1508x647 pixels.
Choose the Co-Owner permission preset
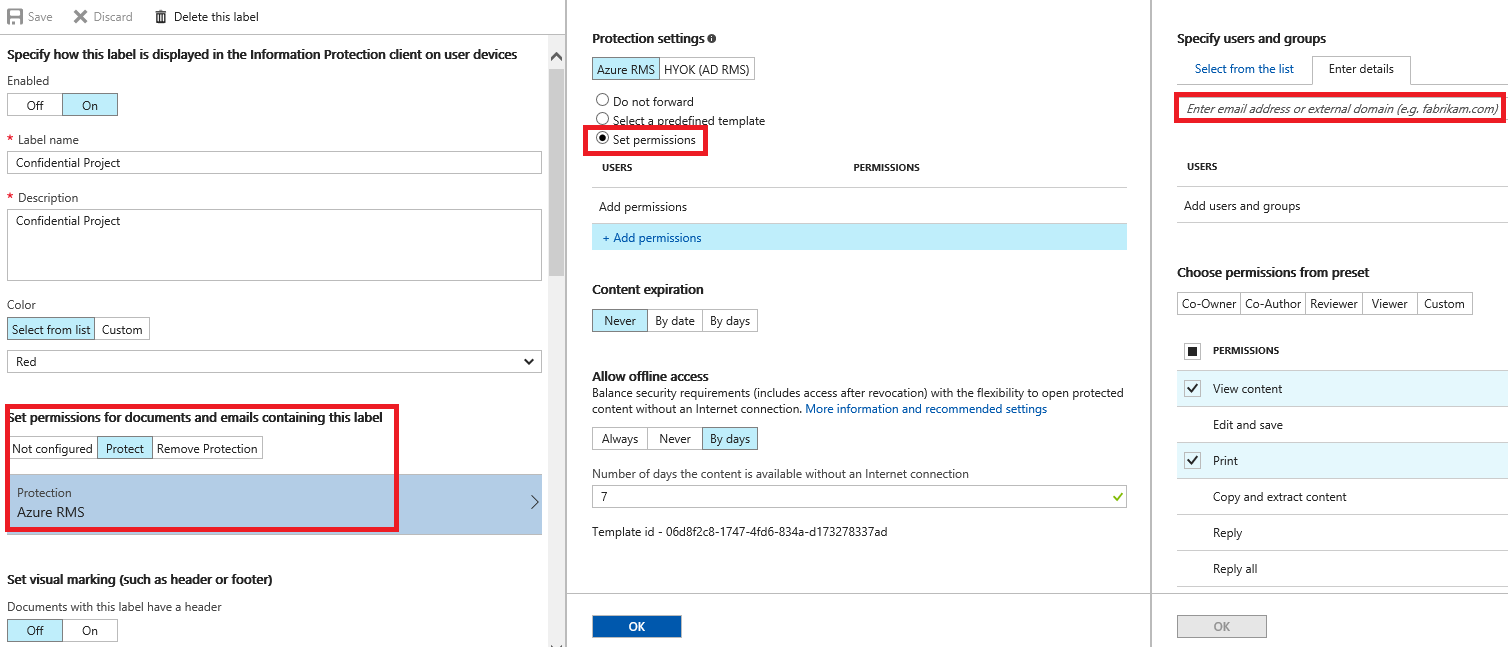[x=1208, y=304]
